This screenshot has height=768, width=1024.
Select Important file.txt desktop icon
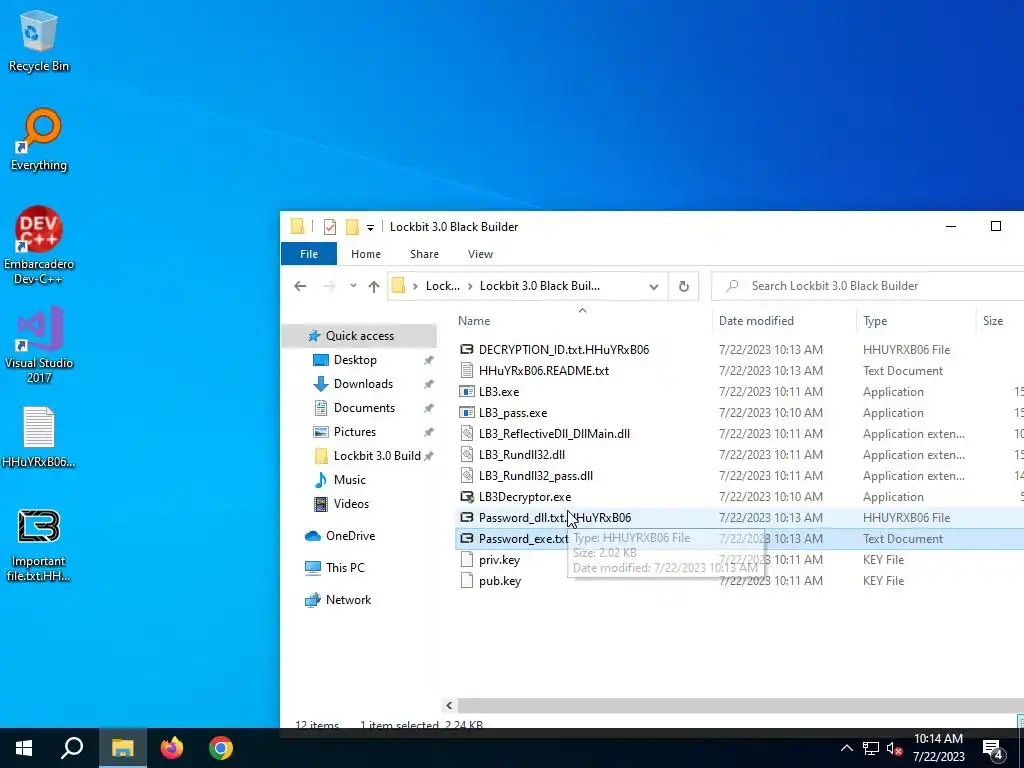click(39, 545)
